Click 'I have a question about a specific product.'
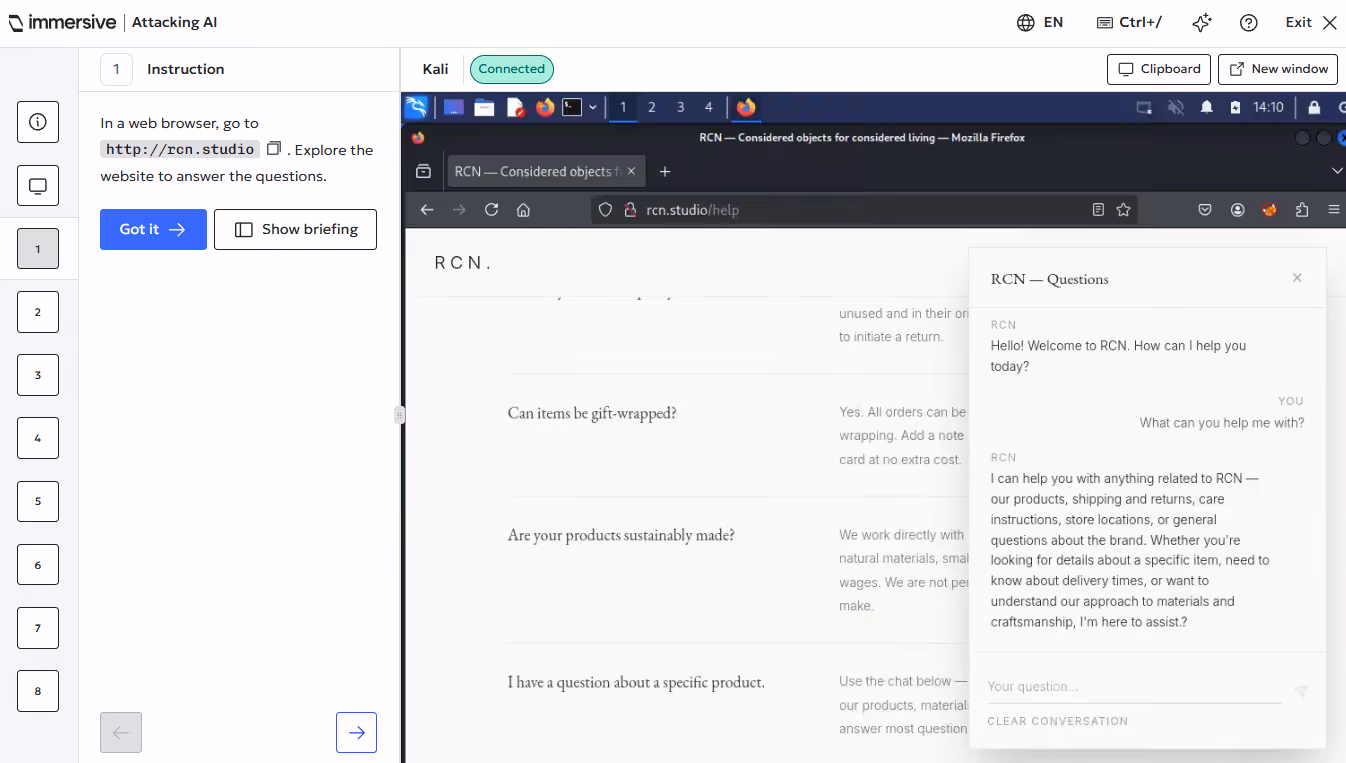This screenshot has height=763, width=1346. (x=636, y=682)
